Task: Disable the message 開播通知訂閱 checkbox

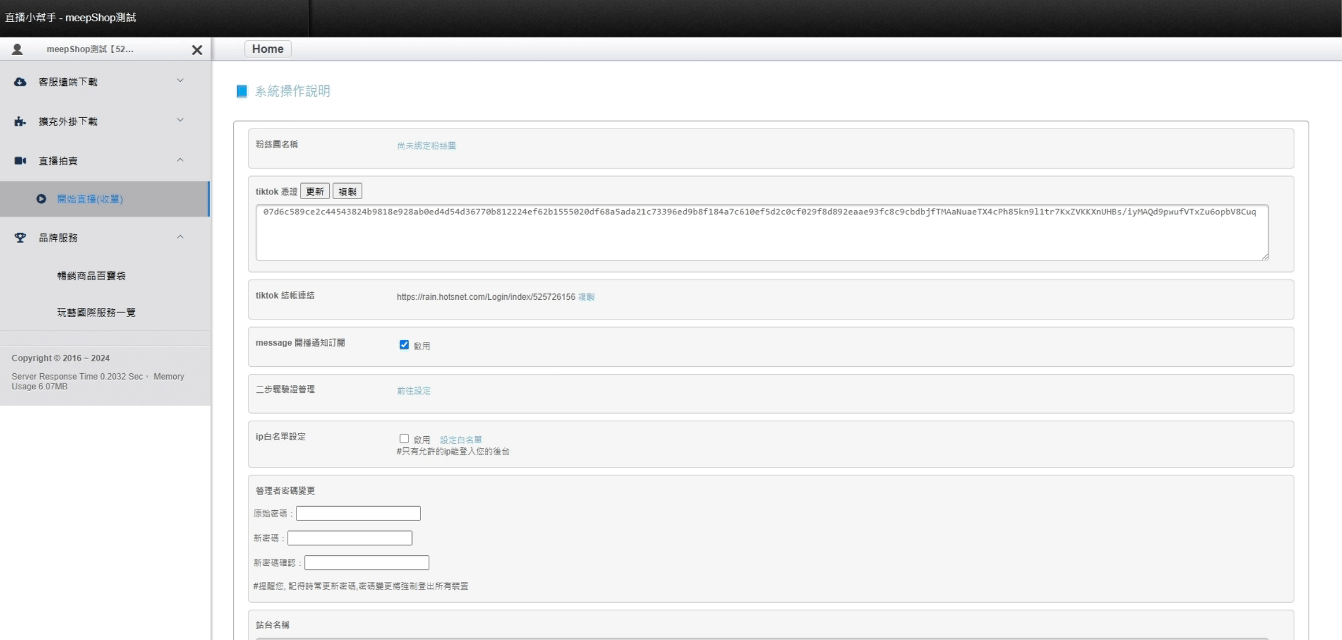Action: 404,345
